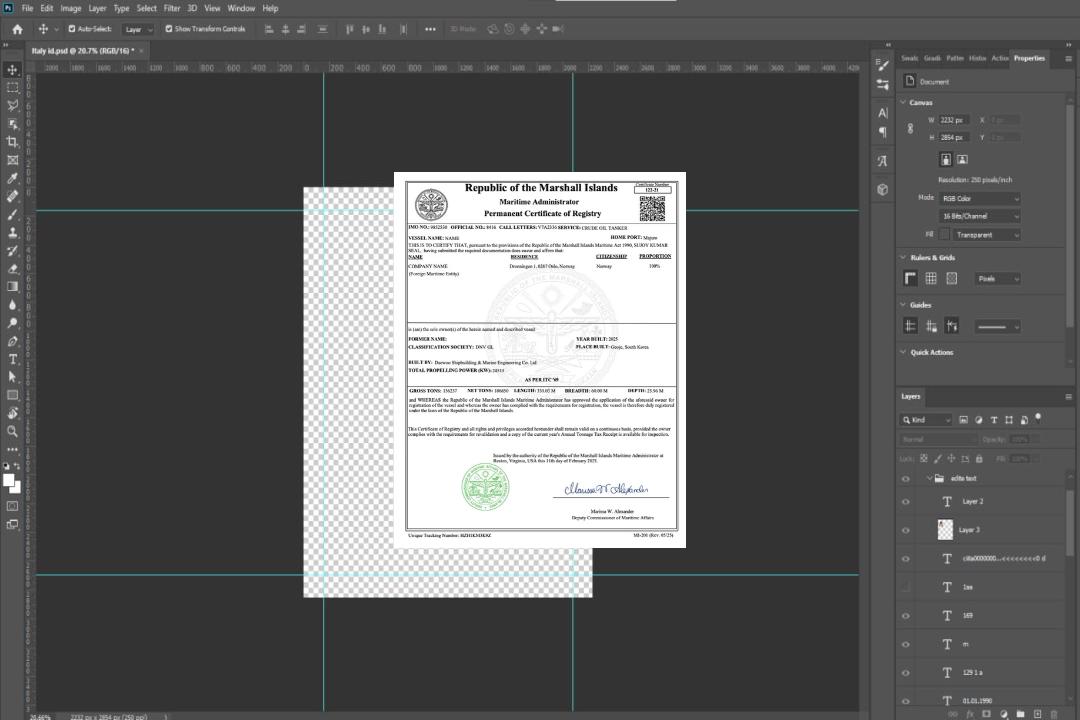Open the File menu
This screenshot has width=1080, height=720.
[x=27, y=8]
